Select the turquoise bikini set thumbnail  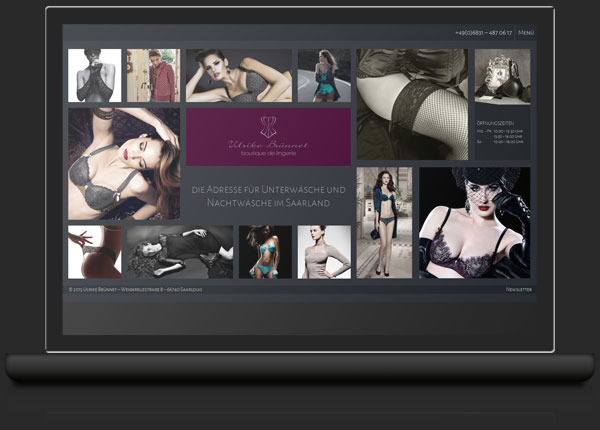(265, 252)
